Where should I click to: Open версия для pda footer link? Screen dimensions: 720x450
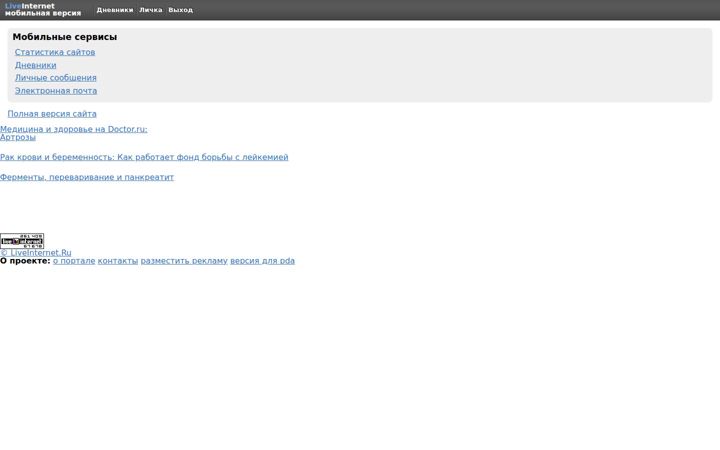pos(262,261)
